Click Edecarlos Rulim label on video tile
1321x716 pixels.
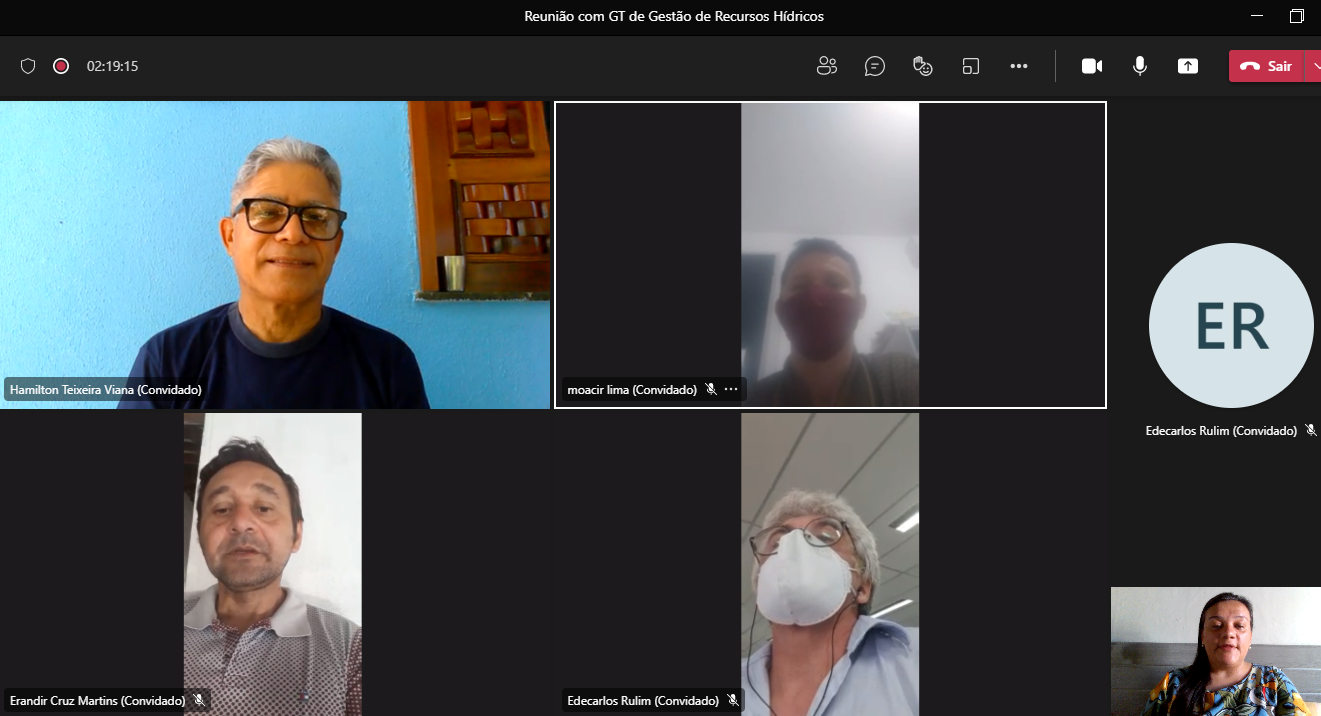coord(643,700)
